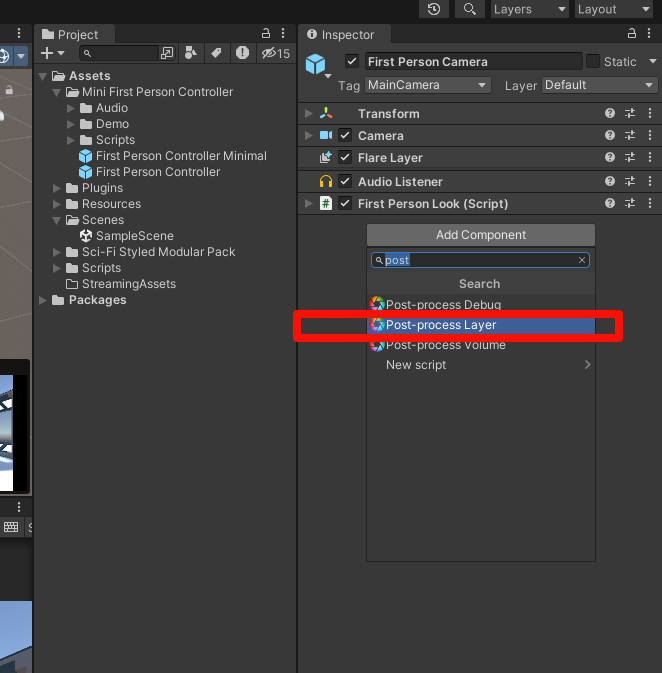Collapse the Assets folder
The image size is (662, 673).
(43, 76)
